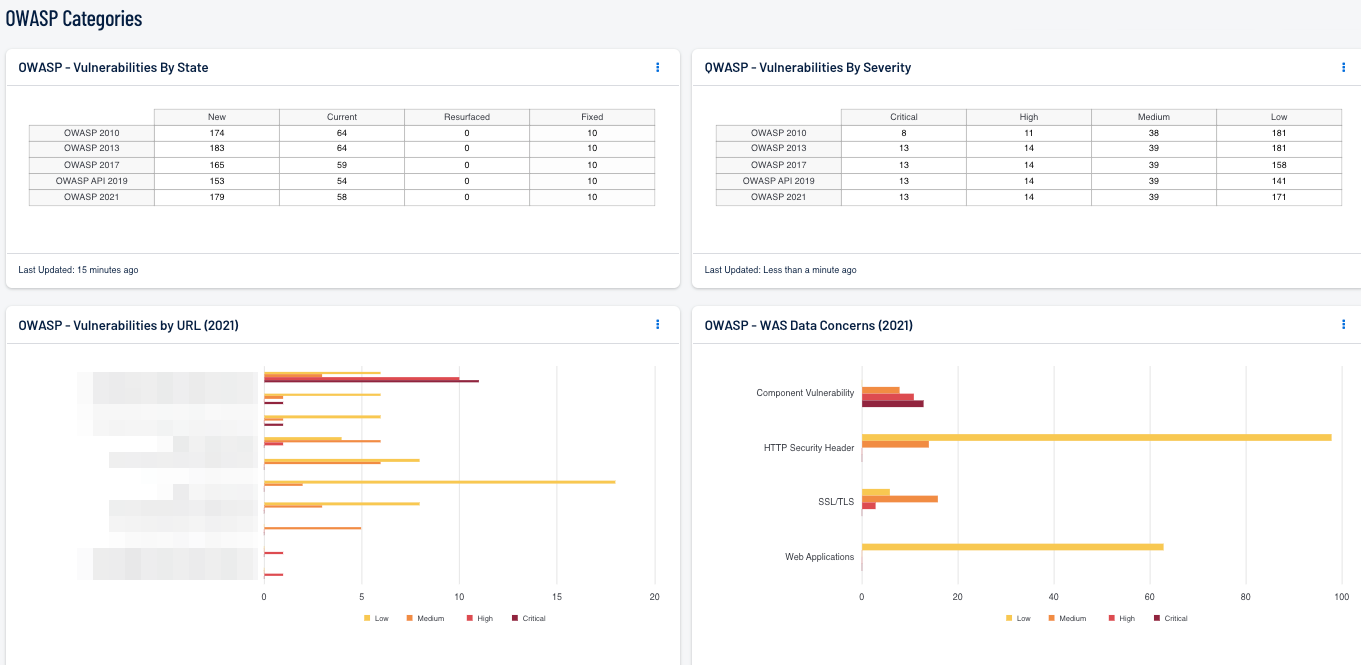Click Low count 171 for OWASP 2021
Screen dimensions: 1361x665
pyautogui.click(x=1279, y=197)
